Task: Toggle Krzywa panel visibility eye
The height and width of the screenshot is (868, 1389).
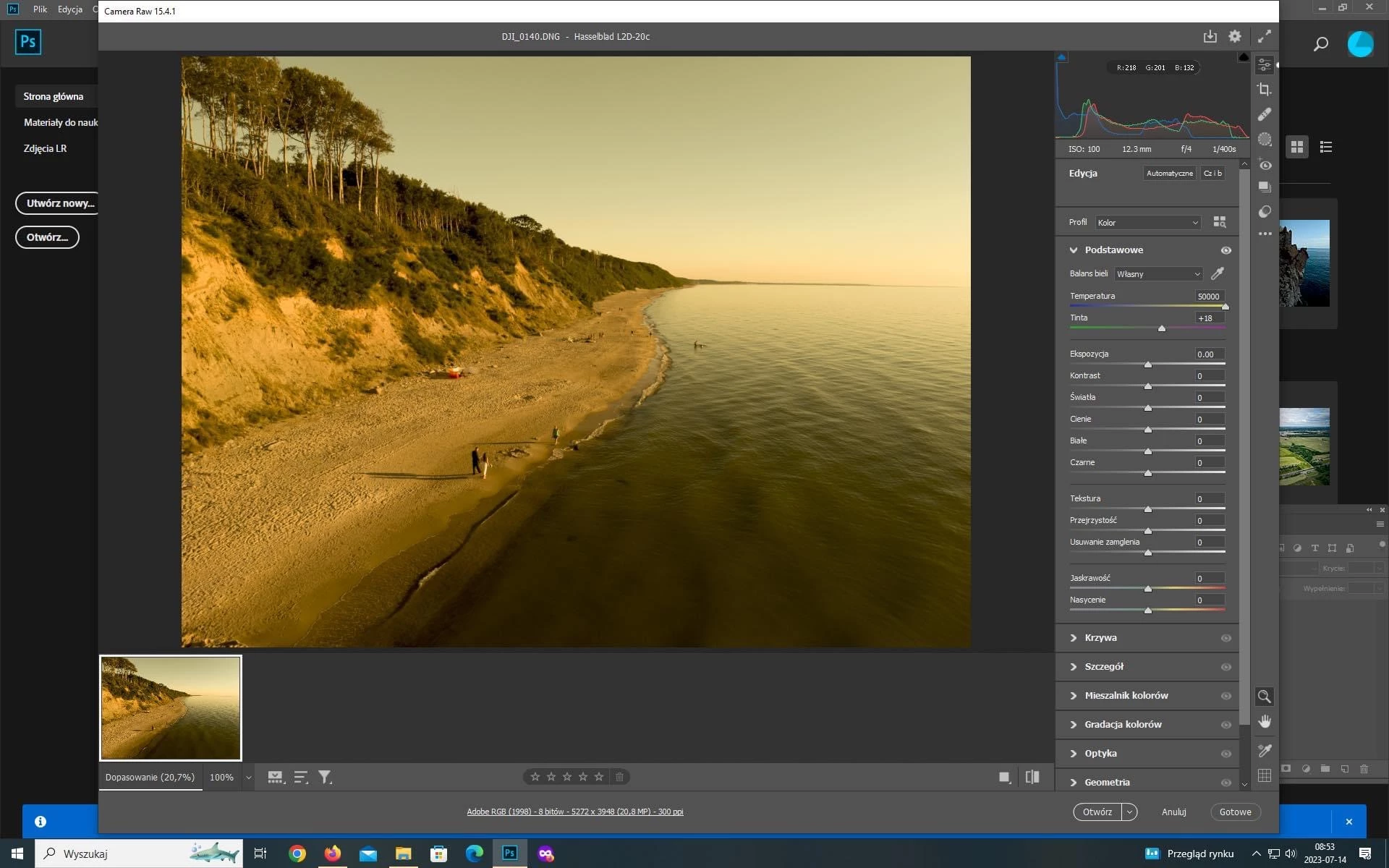Action: (1226, 638)
